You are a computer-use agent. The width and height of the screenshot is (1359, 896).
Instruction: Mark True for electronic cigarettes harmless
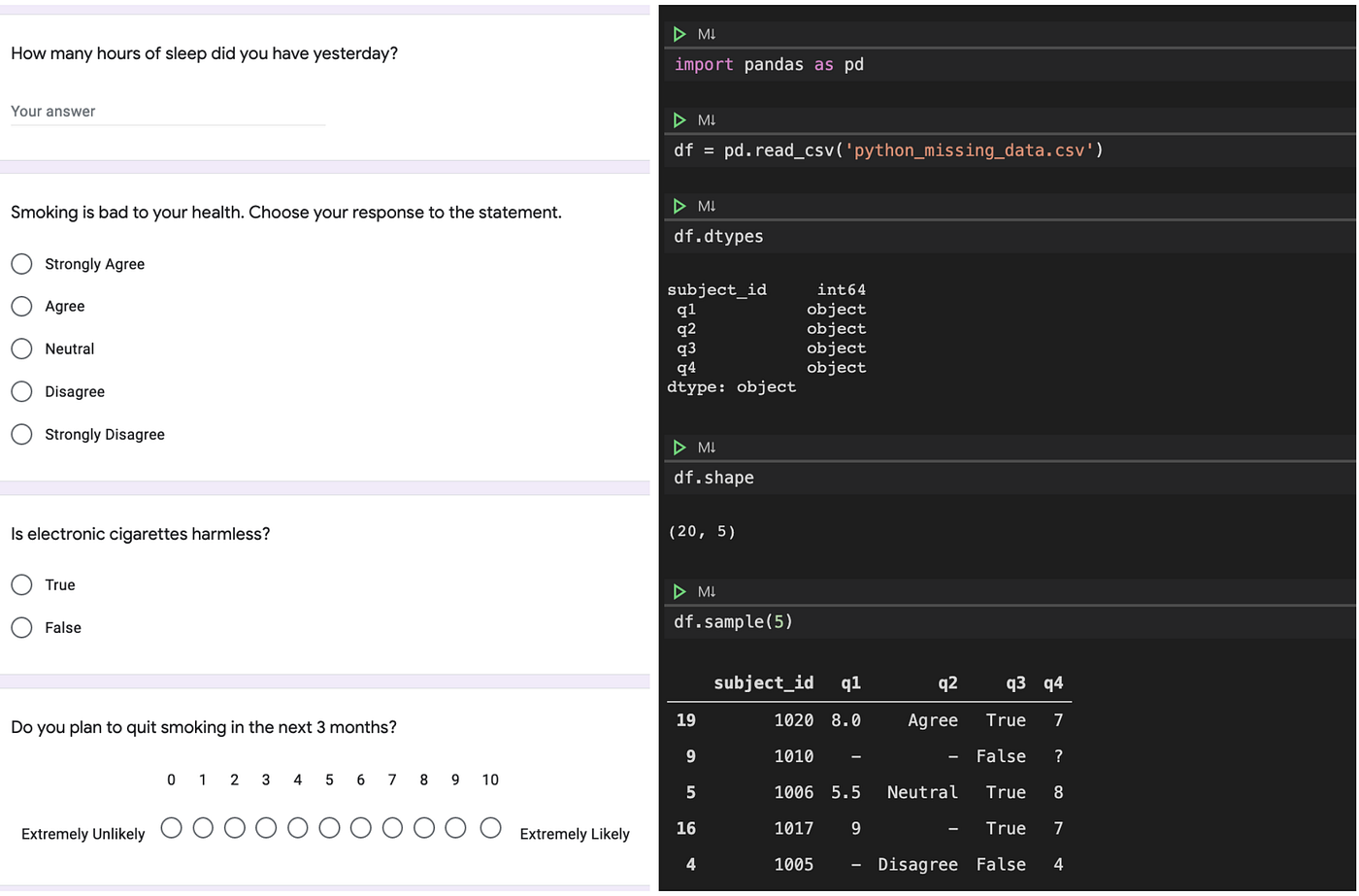point(21,584)
